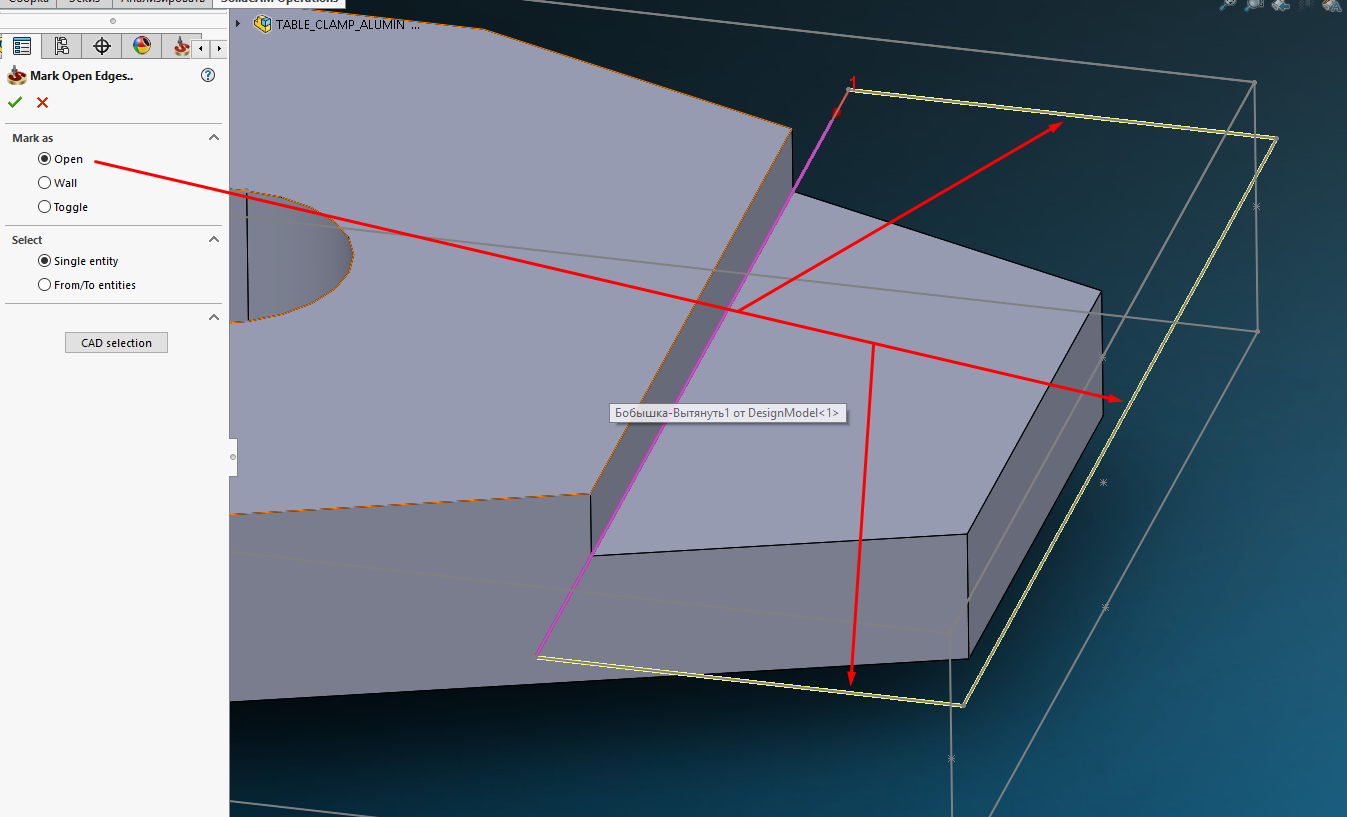This screenshot has height=817, width=1347.
Task: Open the PropertyManager tab icon
Action: pyautogui.click(x=21, y=46)
